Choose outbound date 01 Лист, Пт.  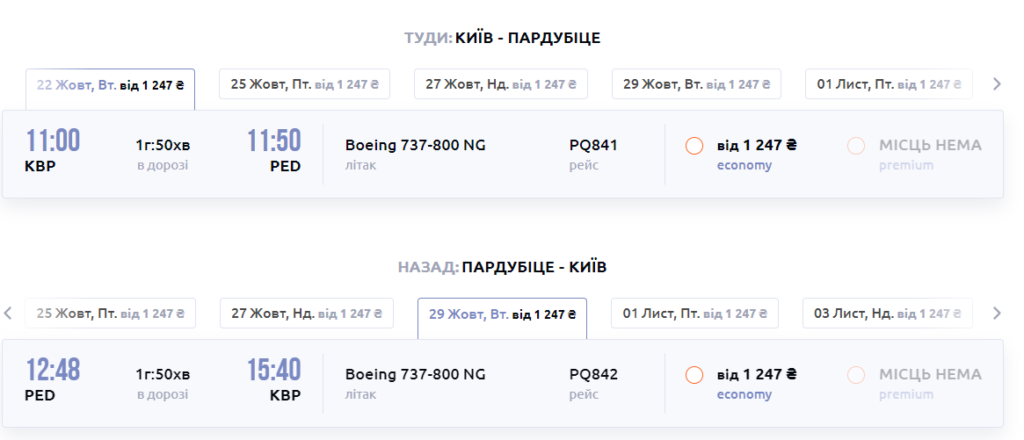[x=889, y=84]
